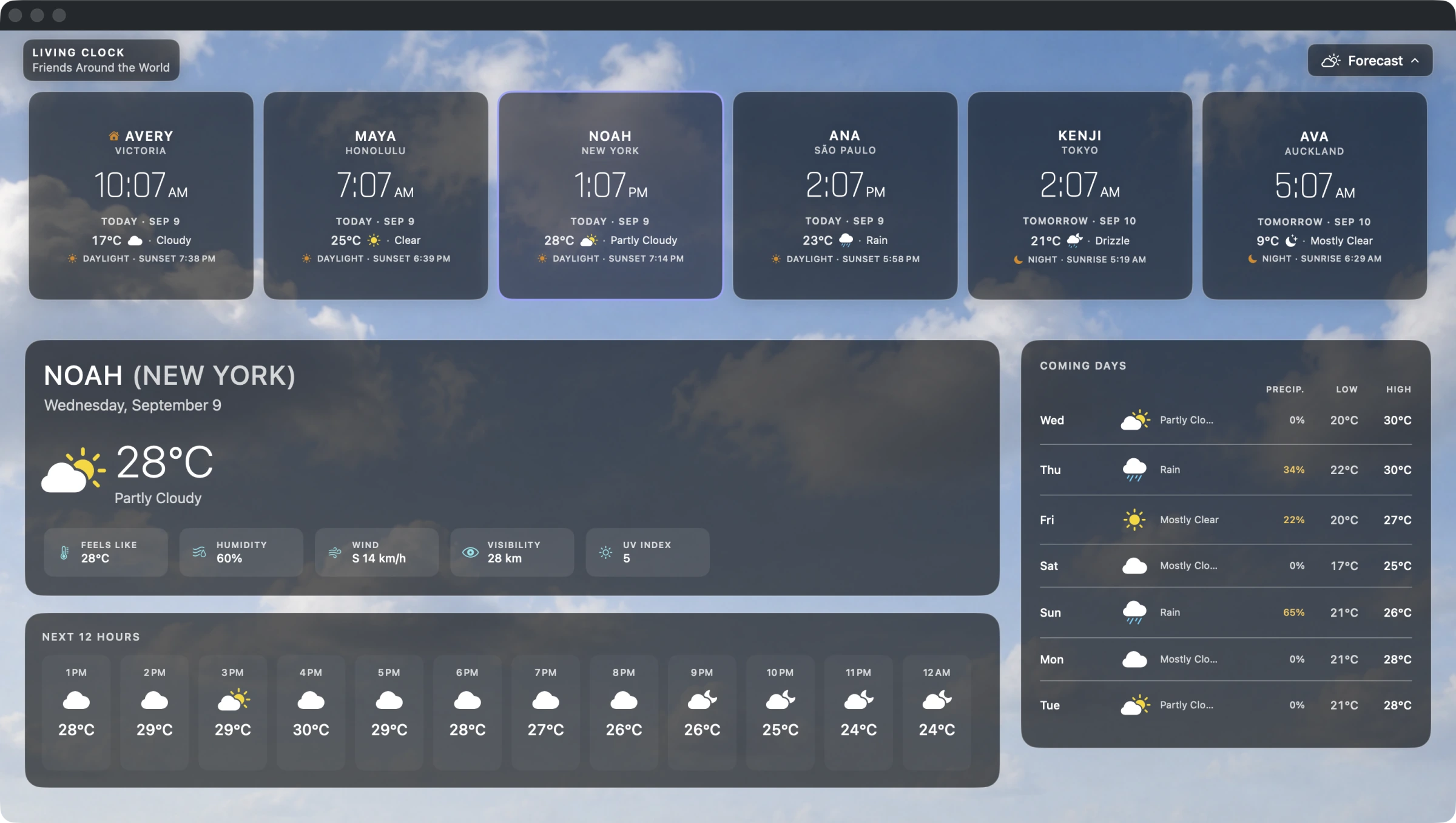Click the 9 PM cloudy night icon

coord(702,700)
